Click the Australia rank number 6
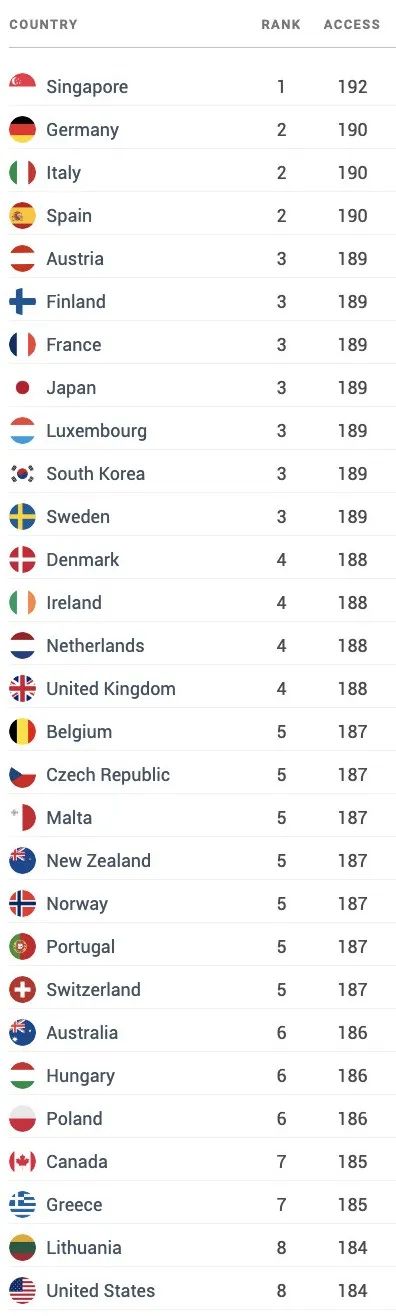 pos(281,1033)
